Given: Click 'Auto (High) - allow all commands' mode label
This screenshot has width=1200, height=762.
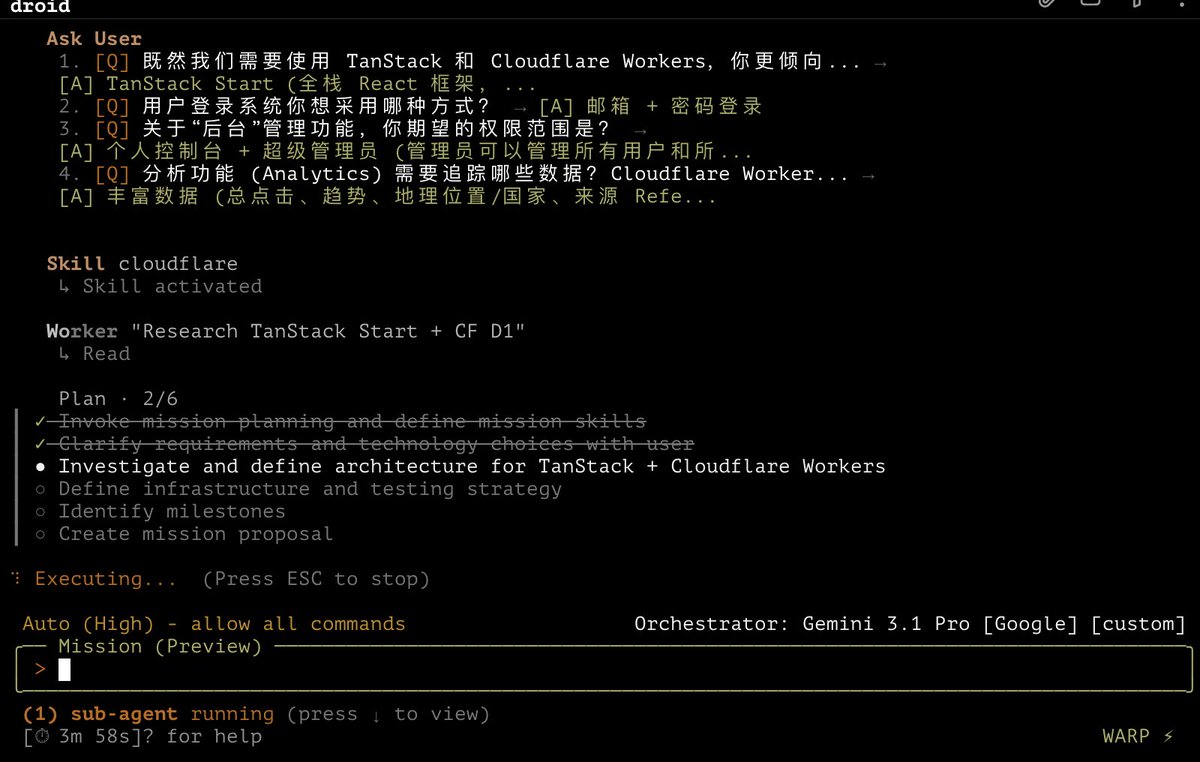Looking at the screenshot, I should (x=214, y=624).
